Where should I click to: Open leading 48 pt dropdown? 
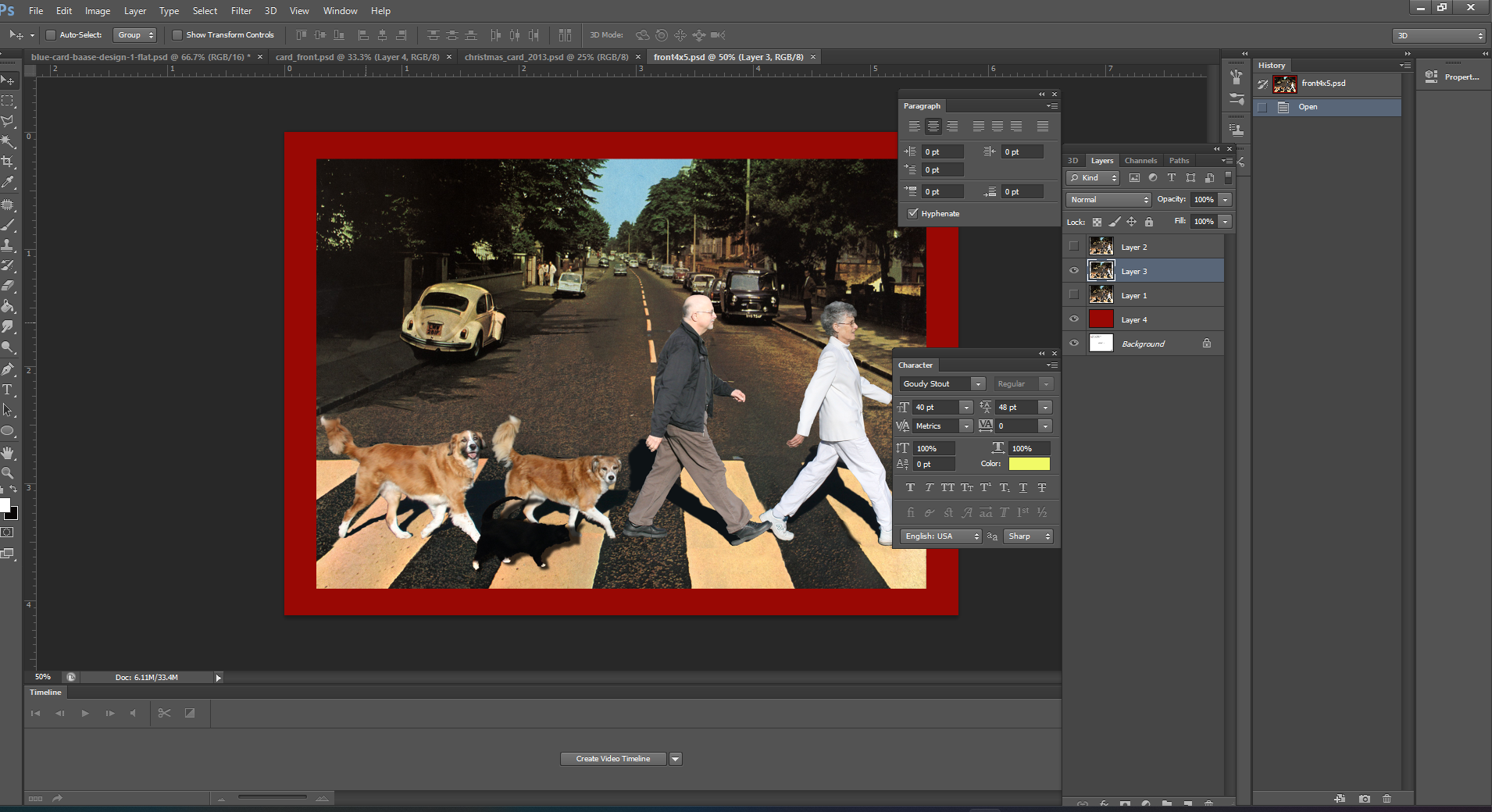tap(1046, 408)
